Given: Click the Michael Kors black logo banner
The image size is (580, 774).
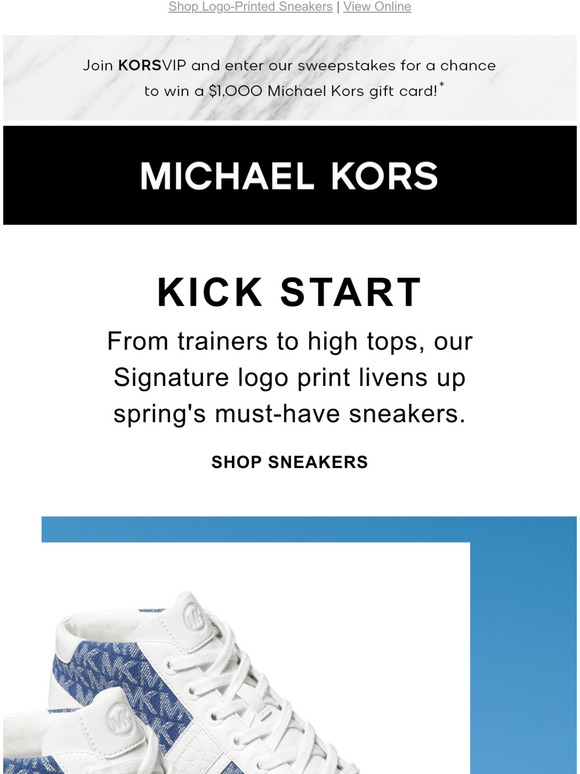Looking at the screenshot, I should coord(290,175).
